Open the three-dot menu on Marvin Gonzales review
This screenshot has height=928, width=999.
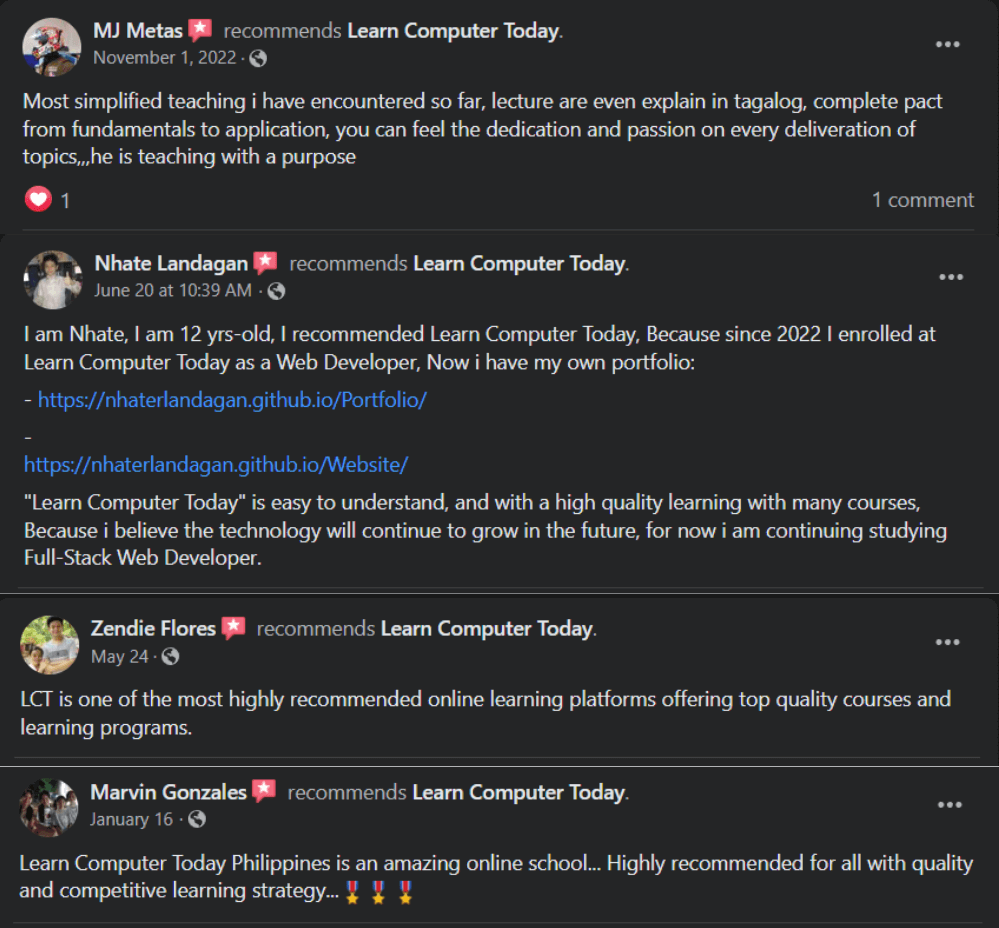coord(950,805)
